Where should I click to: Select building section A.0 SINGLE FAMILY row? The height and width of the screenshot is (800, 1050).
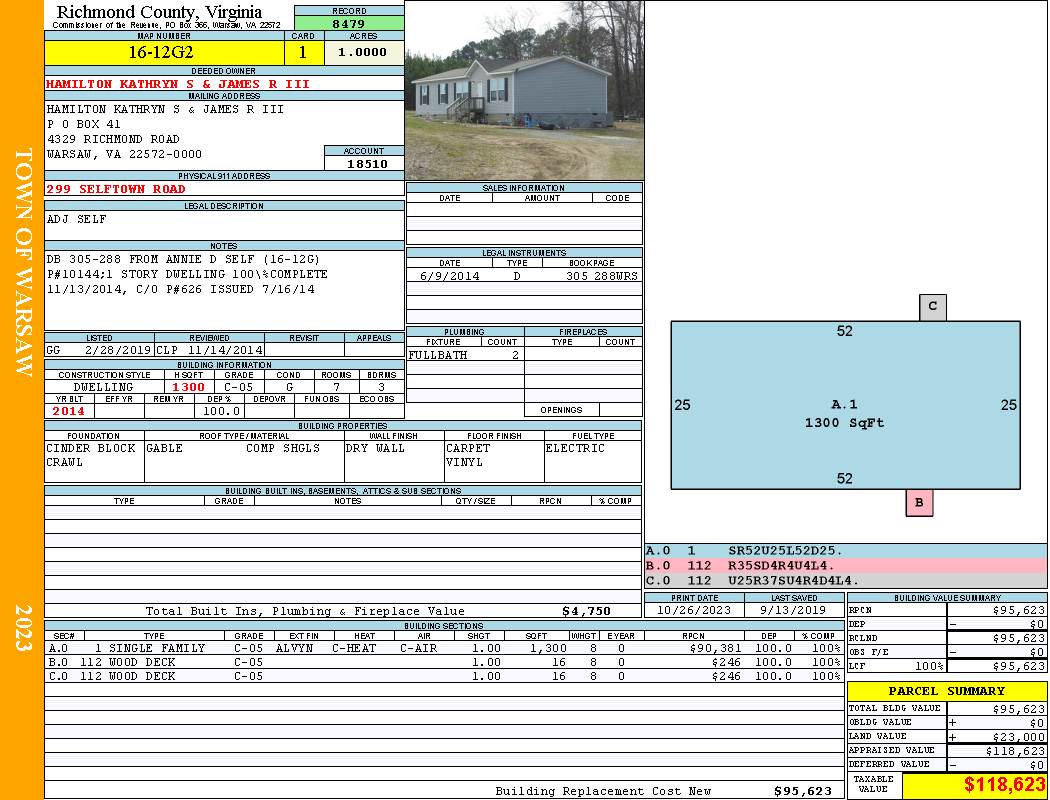tap(445, 648)
